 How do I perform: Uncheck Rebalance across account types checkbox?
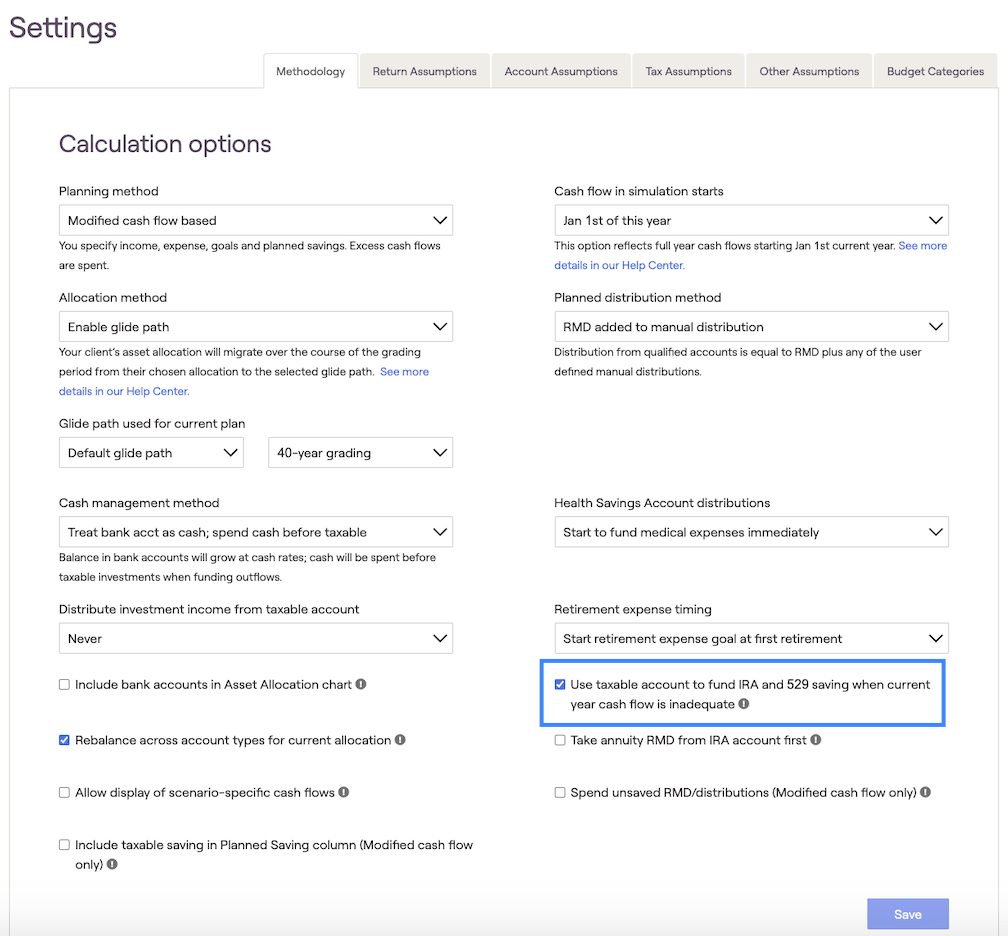(x=65, y=741)
